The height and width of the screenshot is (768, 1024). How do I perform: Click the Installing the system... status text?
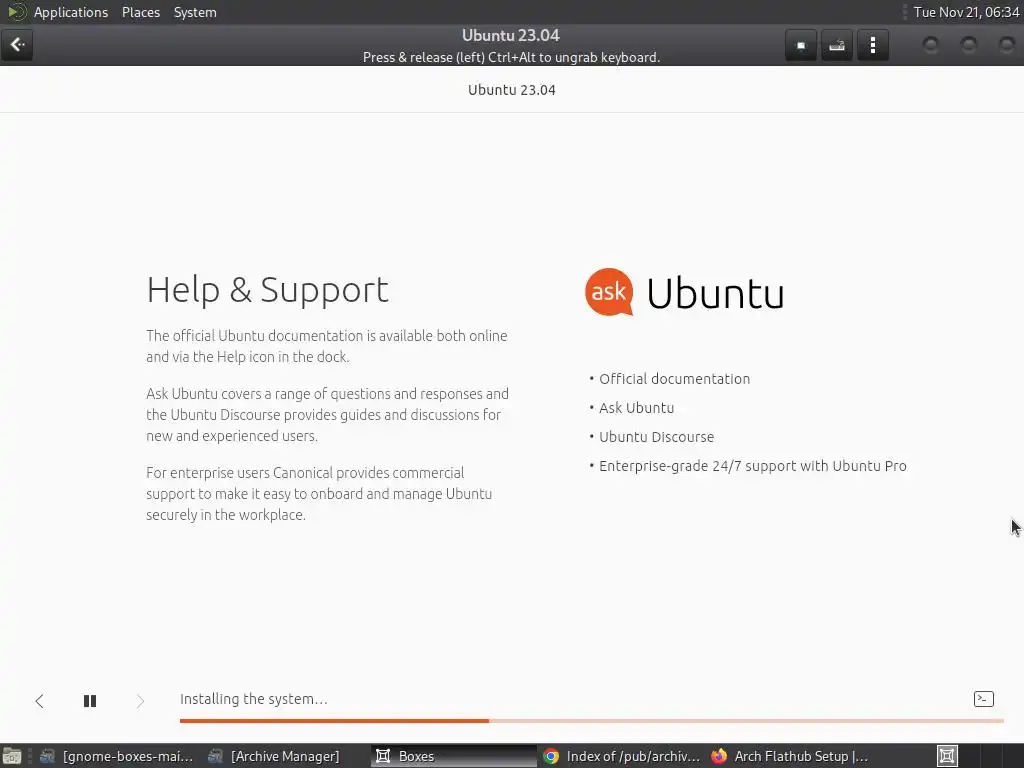click(253, 699)
